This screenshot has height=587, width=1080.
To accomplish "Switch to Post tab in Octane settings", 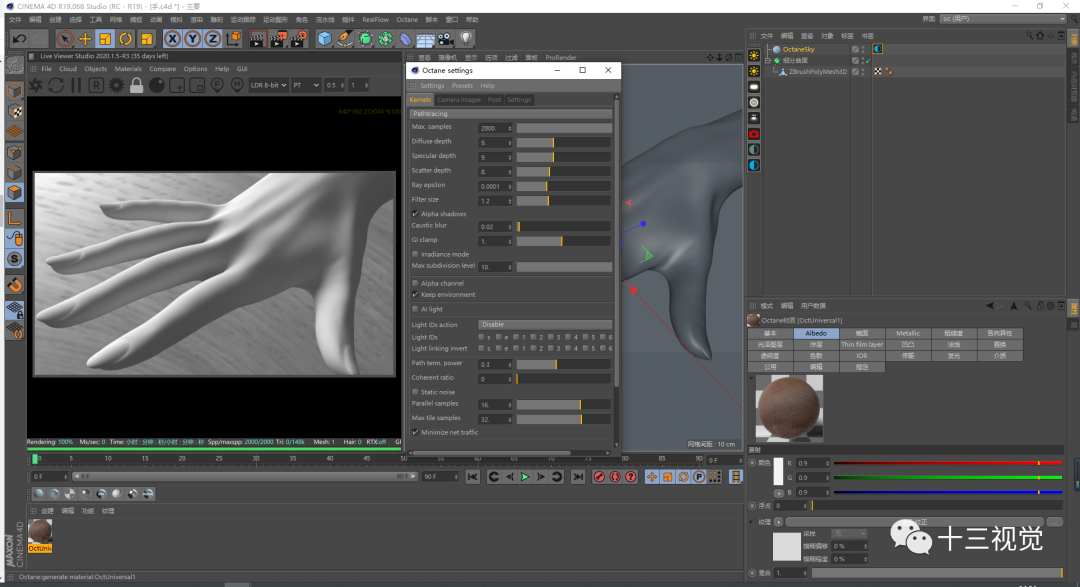I will pos(494,100).
